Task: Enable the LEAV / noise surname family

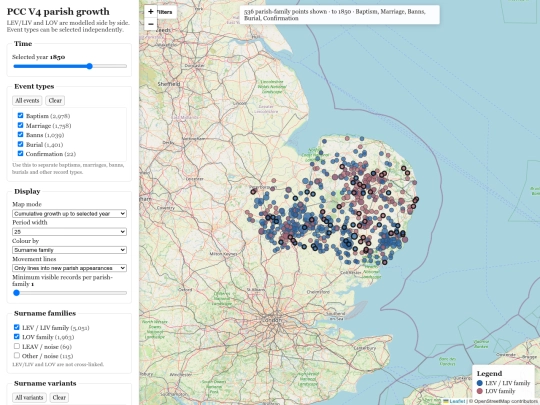Action: 17,346
